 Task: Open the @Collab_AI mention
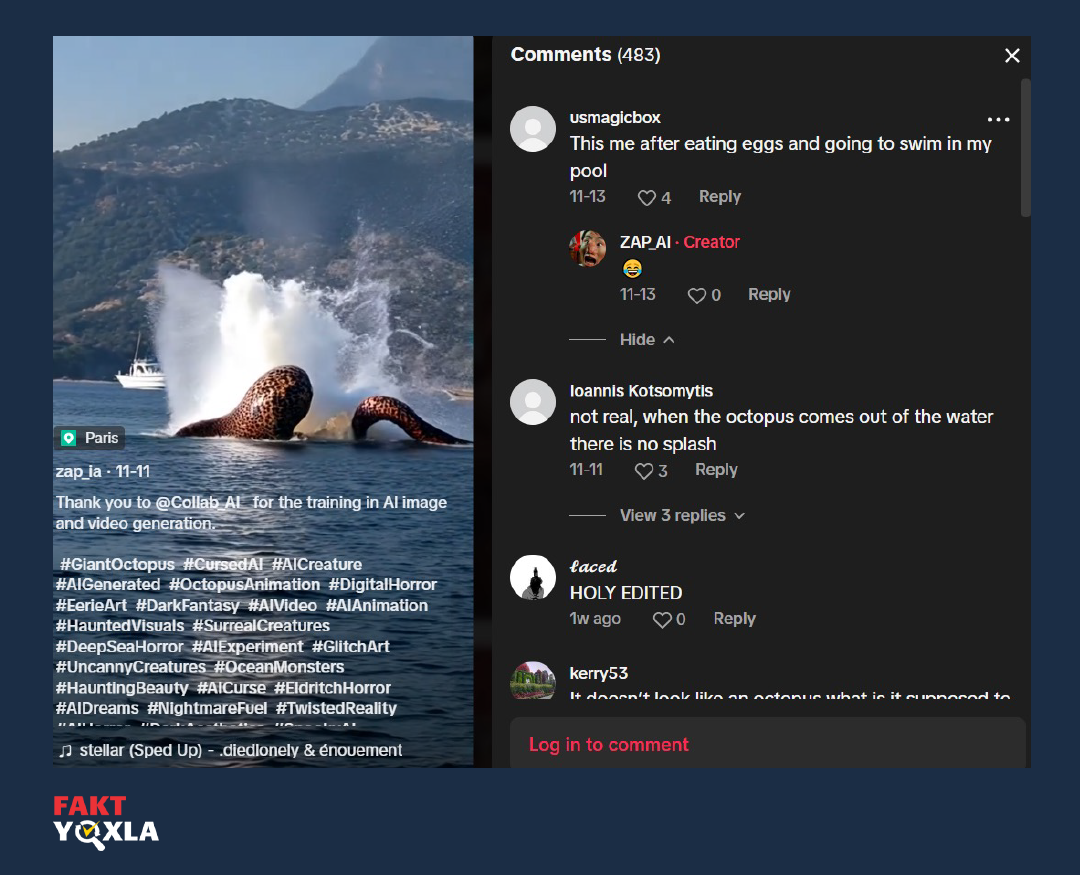click(x=198, y=502)
